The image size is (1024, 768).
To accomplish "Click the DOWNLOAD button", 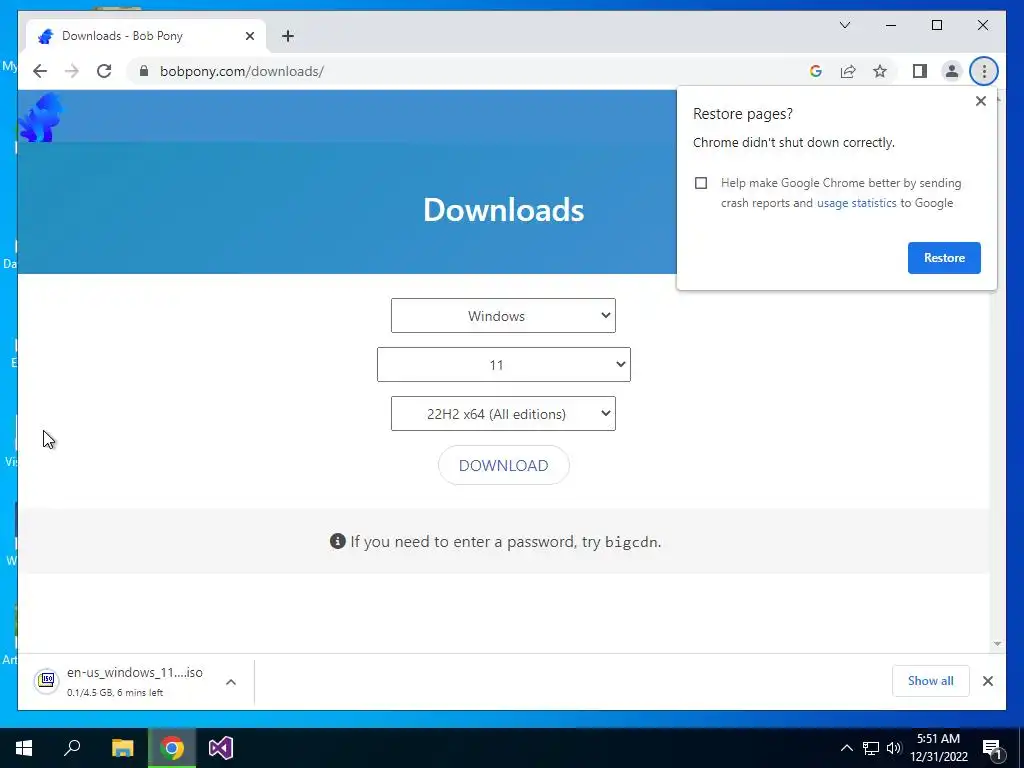I will pyautogui.click(x=504, y=465).
